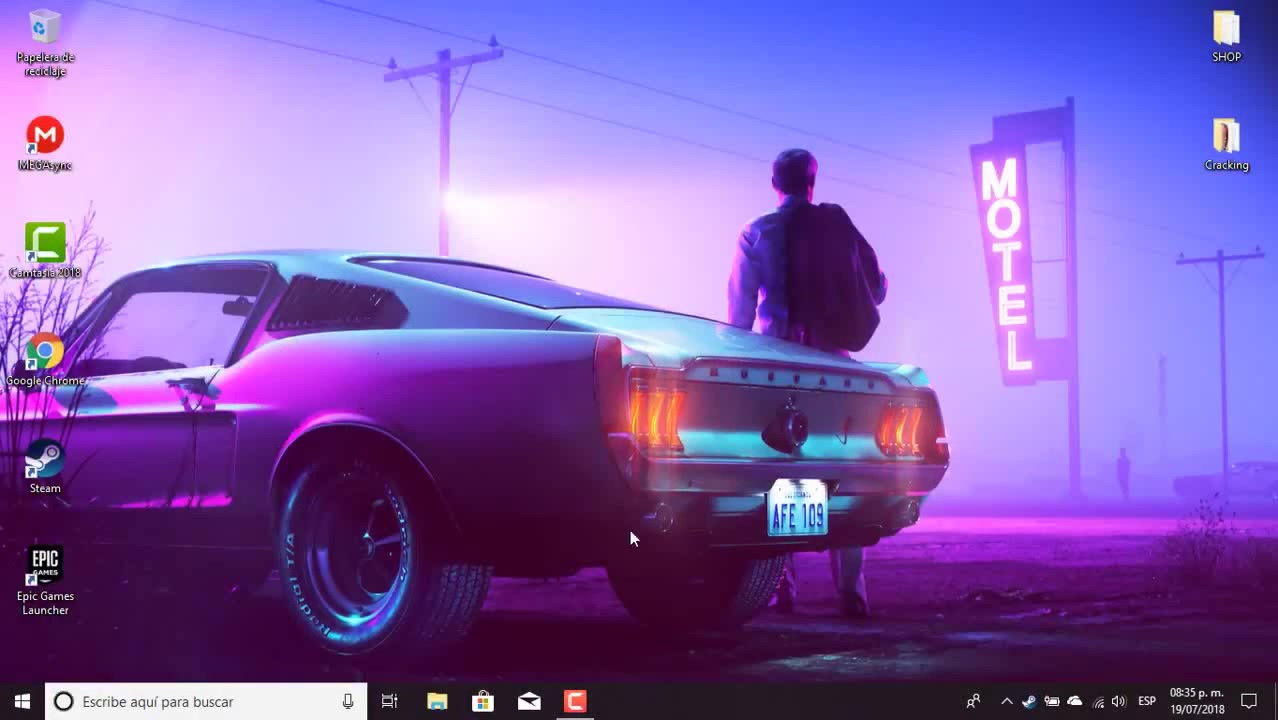Select the MEGAsync desktop shortcut
The image size is (1278, 720).
coord(45,143)
